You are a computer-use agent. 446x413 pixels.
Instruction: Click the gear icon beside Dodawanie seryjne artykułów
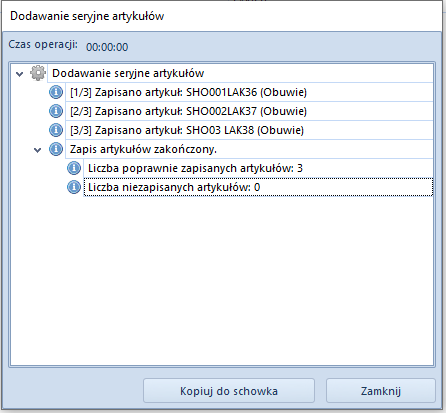pos(38,73)
